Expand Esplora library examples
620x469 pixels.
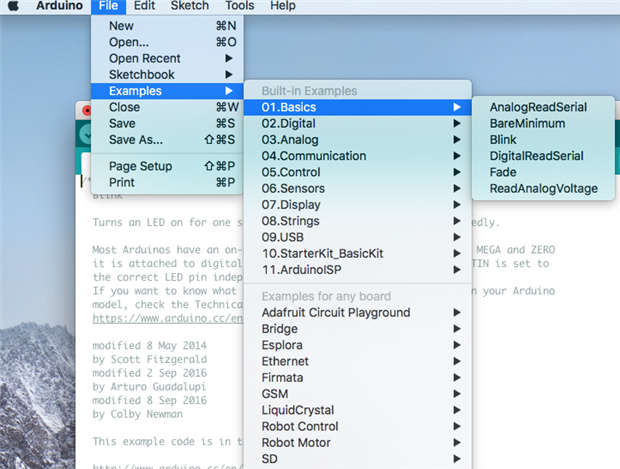pyautogui.click(x=357, y=345)
